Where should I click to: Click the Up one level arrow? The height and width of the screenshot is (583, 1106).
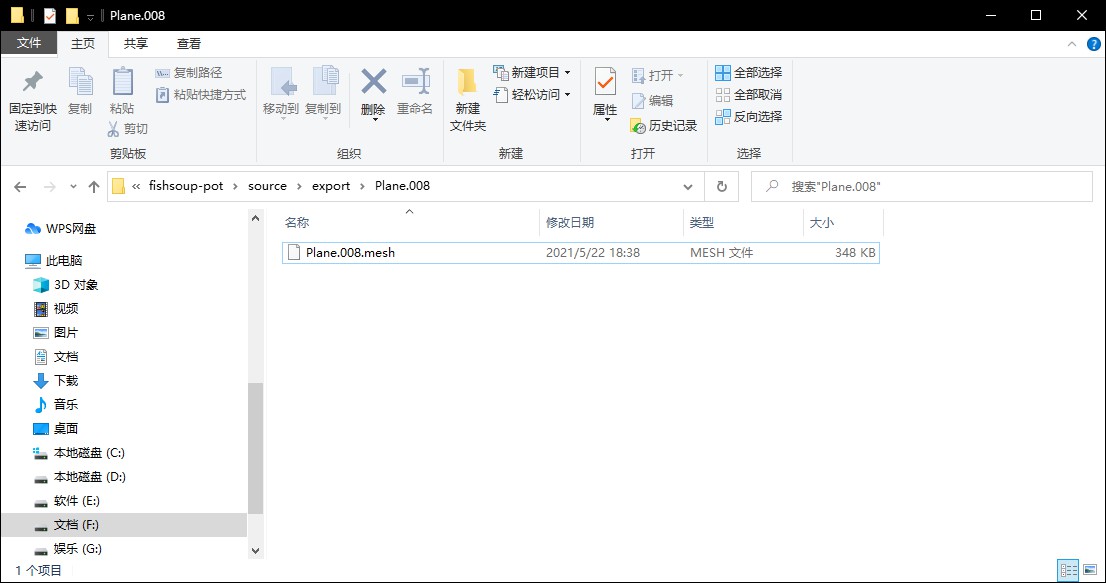coord(94,187)
